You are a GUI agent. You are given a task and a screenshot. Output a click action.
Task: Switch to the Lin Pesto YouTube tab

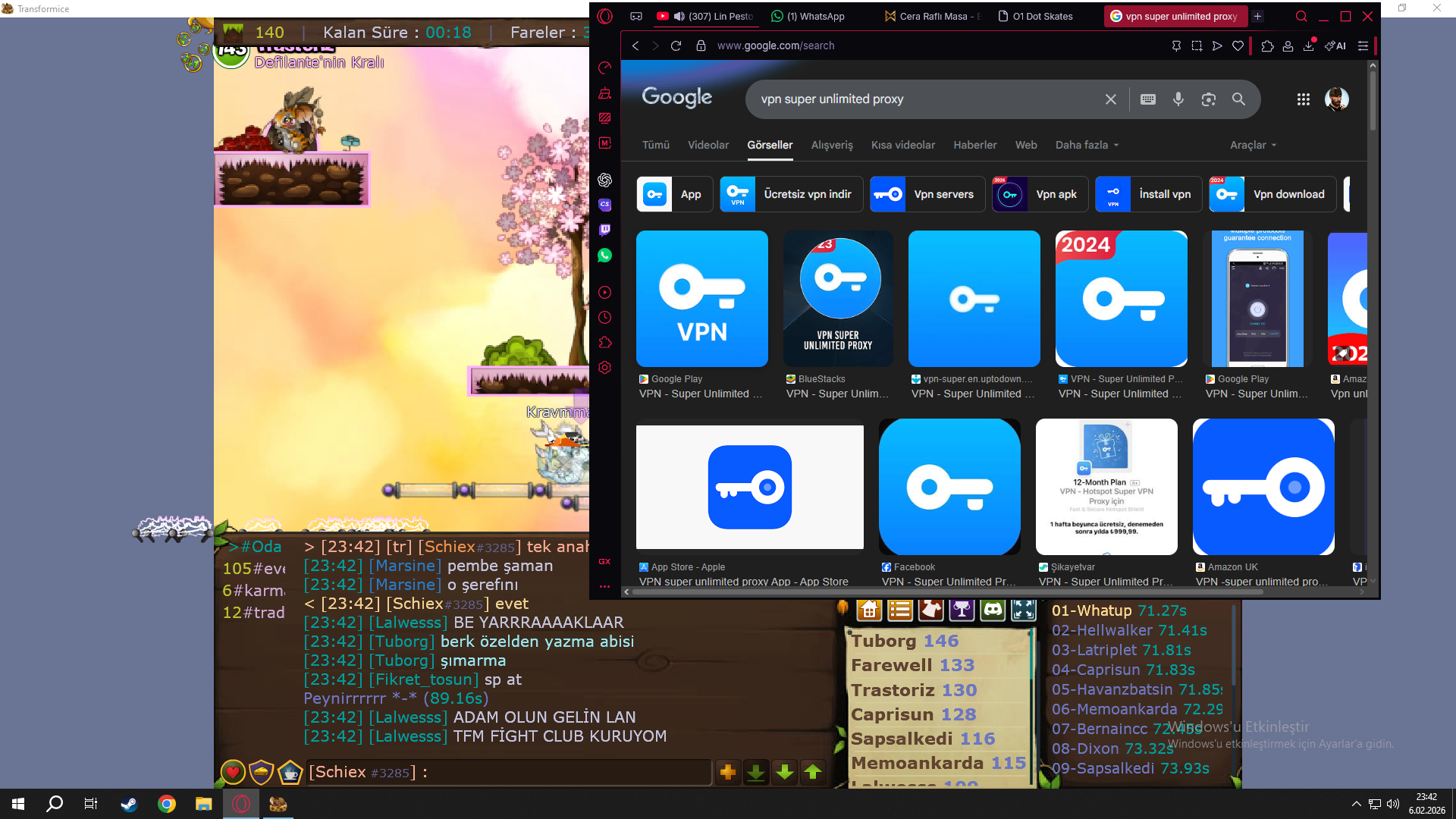(705, 16)
